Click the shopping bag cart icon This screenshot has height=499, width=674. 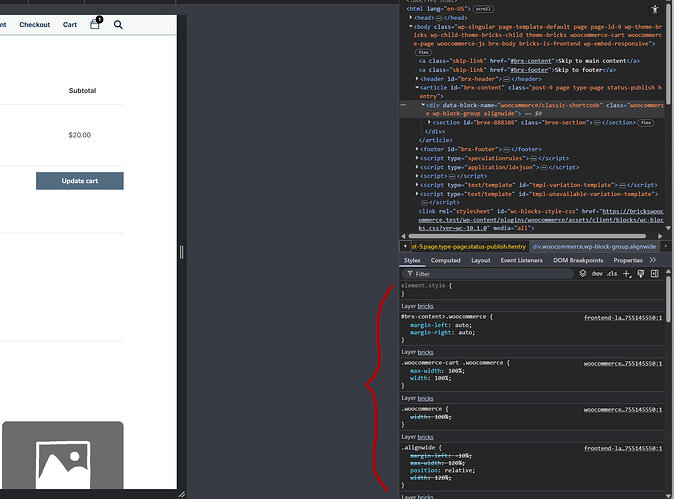click(x=95, y=24)
